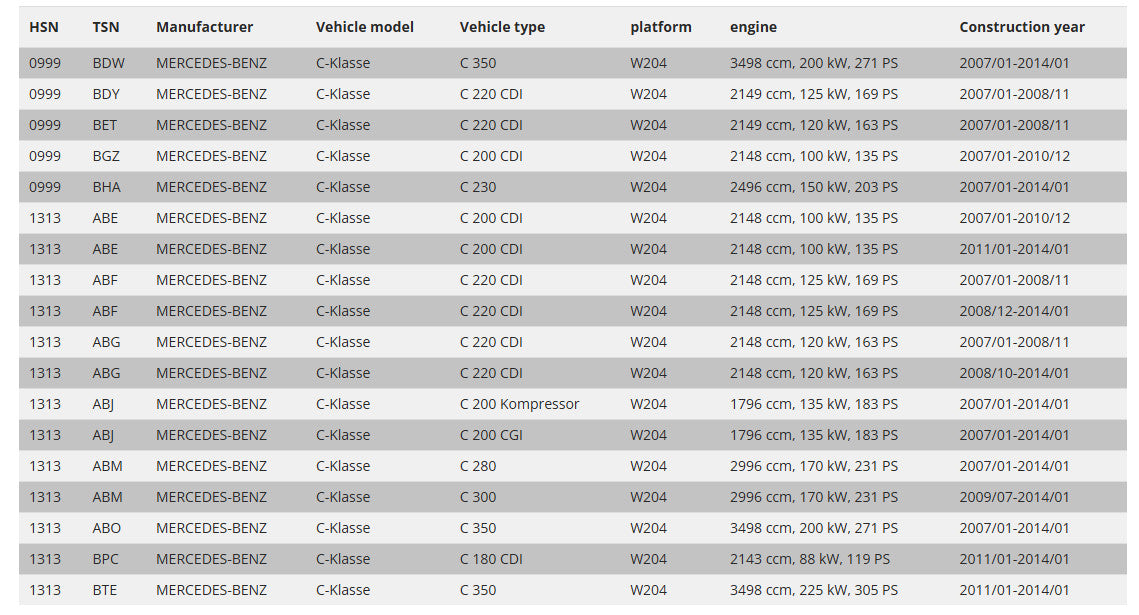1139x615 pixels.
Task: Click the C 200 Kompressor vehicle type
Action: (x=519, y=404)
